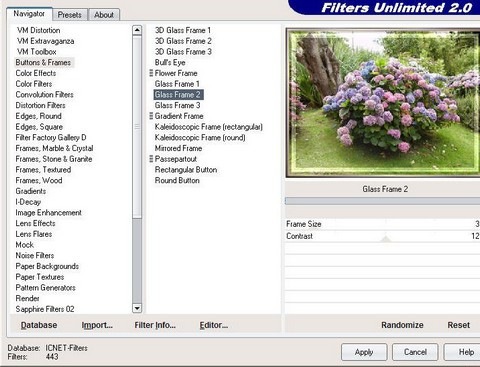
Task: Select the Distortion Filters category
Action: (x=40, y=105)
